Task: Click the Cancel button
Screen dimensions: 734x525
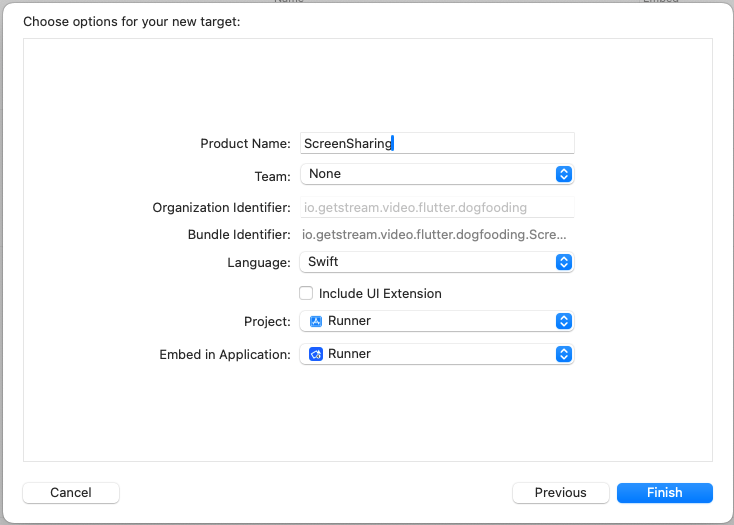Action: (x=71, y=493)
